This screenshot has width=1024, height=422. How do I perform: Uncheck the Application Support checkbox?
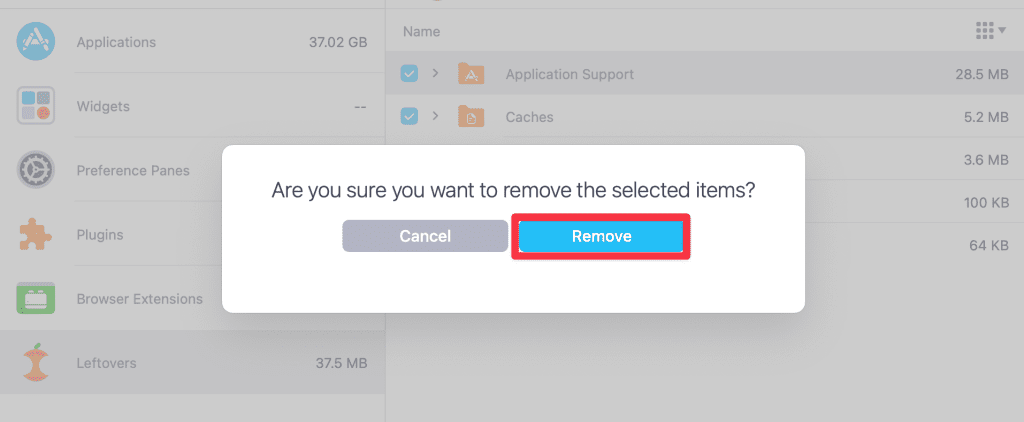tap(409, 74)
